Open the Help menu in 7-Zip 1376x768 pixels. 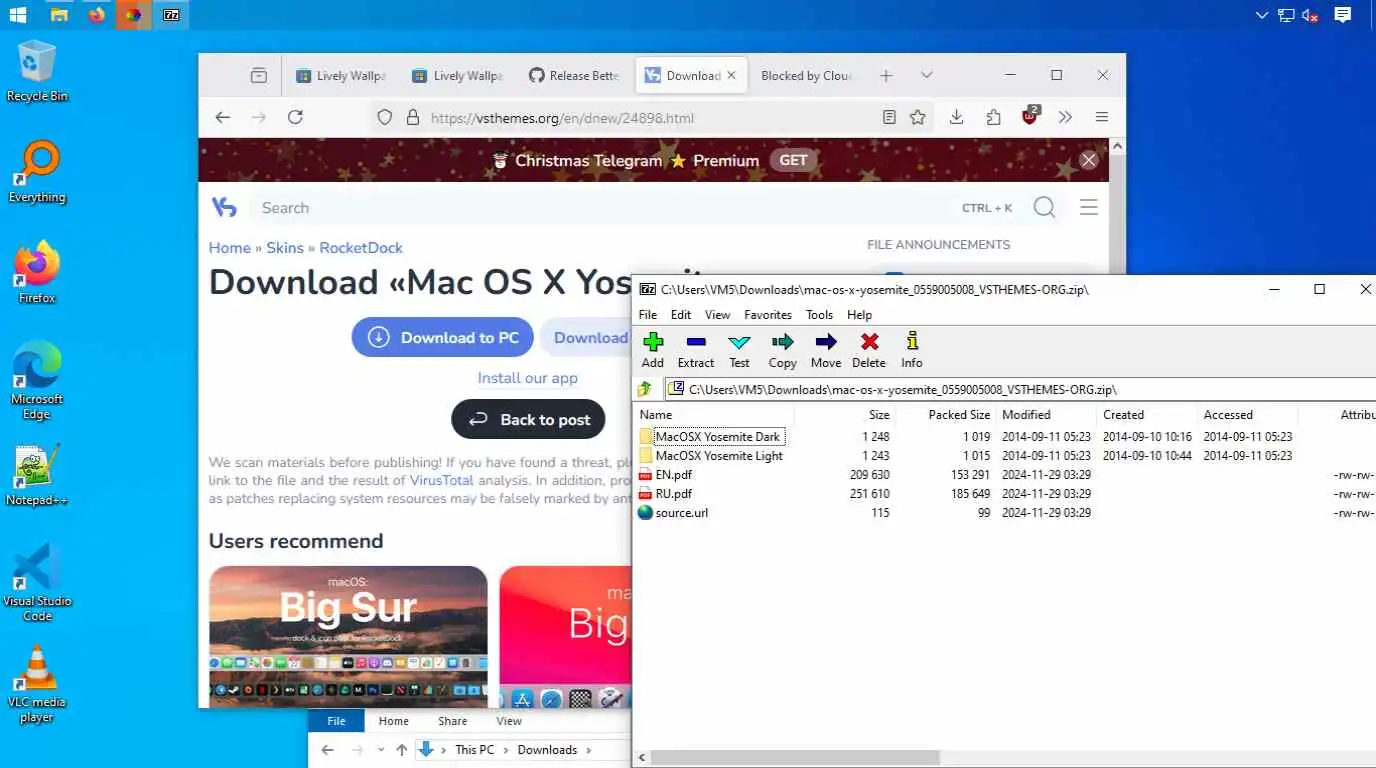tap(860, 314)
